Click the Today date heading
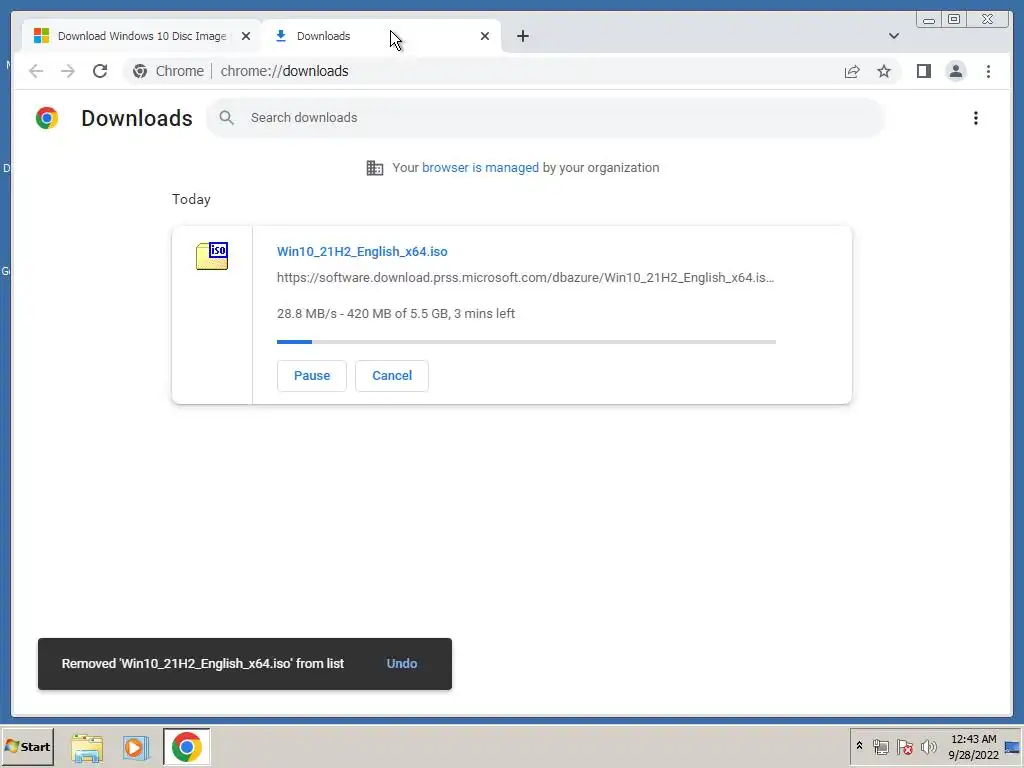The width and height of the screenshot is (1024, 768). [191, 199]
